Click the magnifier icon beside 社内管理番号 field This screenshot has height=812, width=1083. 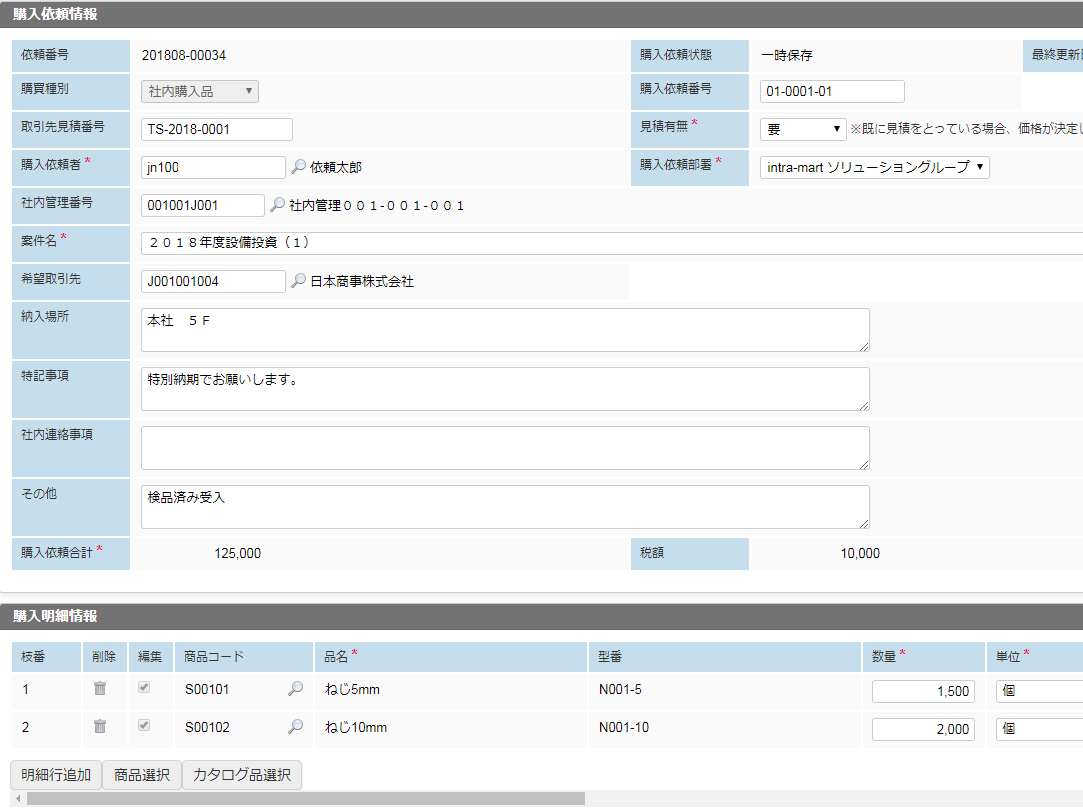coord(277,205)
